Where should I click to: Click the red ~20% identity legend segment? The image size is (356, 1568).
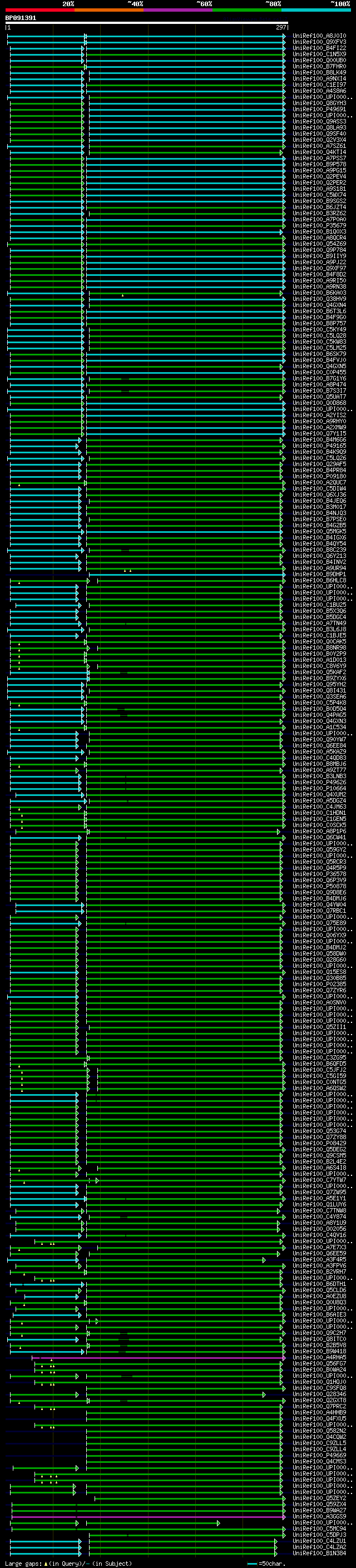[39, 10]
